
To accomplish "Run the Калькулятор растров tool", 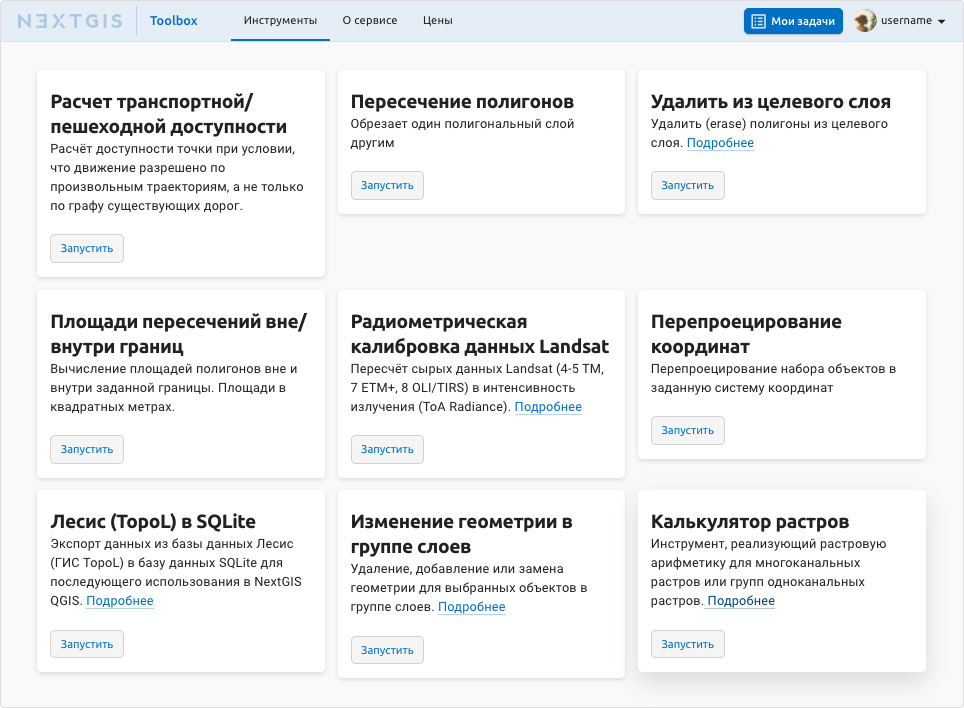I will [687, 645].
